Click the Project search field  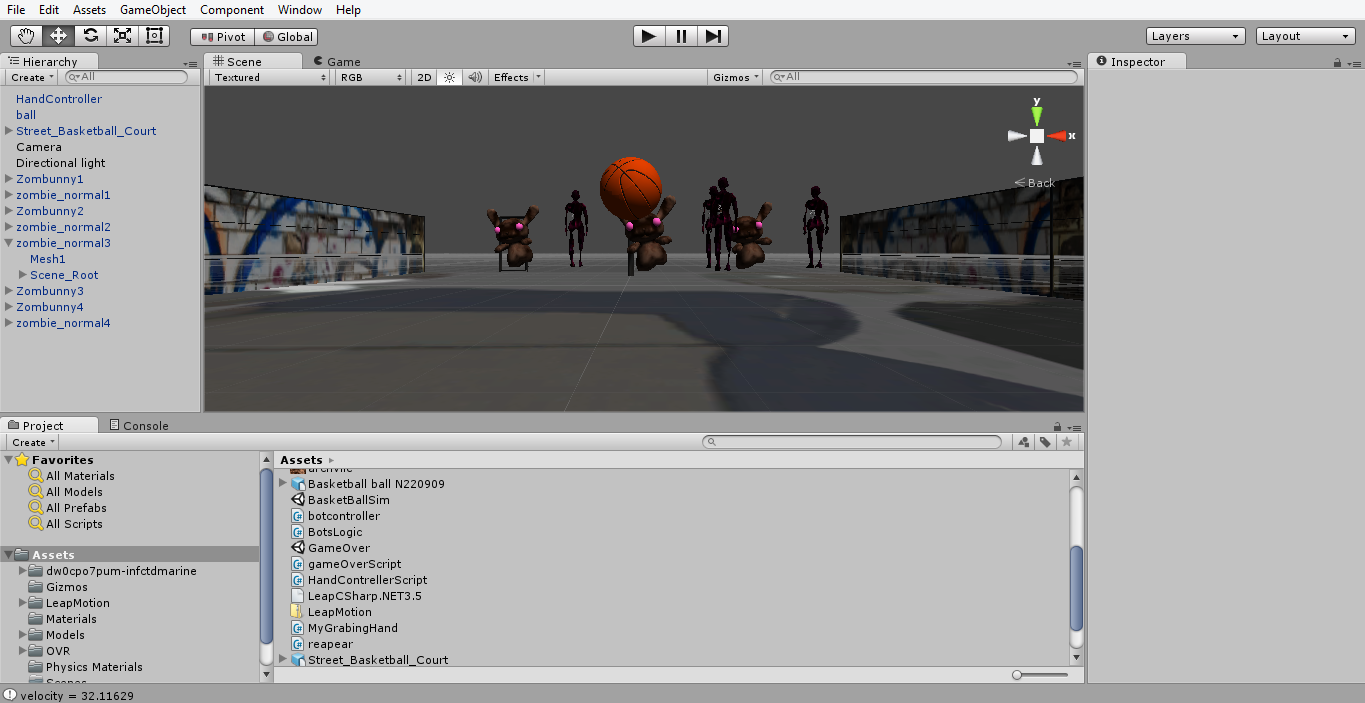pyautogui.click(x=852, y=442)
